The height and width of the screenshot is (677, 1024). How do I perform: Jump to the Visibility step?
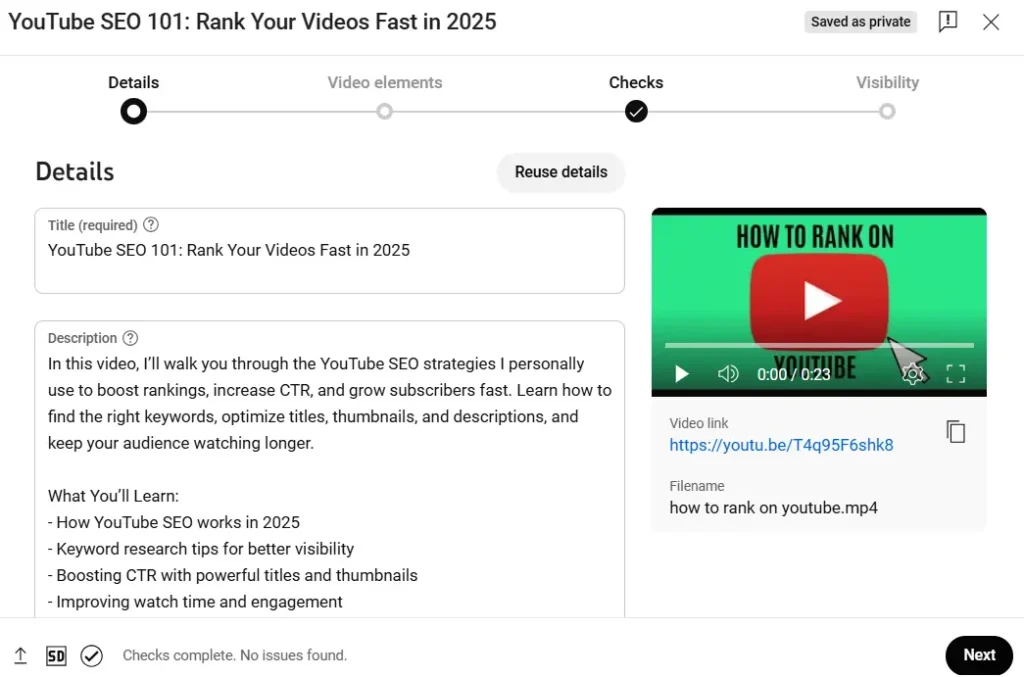tap(887, 112)
